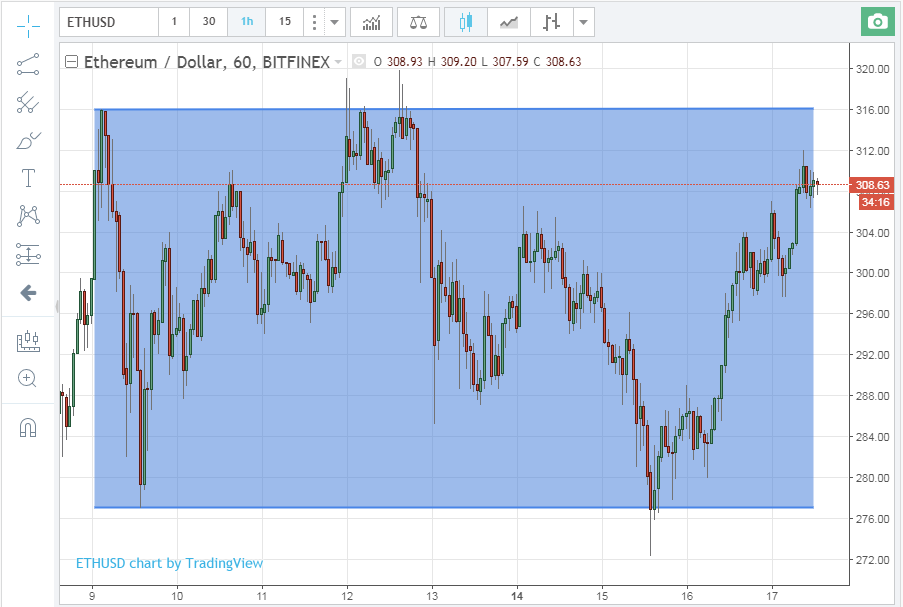This screenshot has width=903, height=607.
Task: Click the 308.63 current price label
Action: click(x=872, y=185)
